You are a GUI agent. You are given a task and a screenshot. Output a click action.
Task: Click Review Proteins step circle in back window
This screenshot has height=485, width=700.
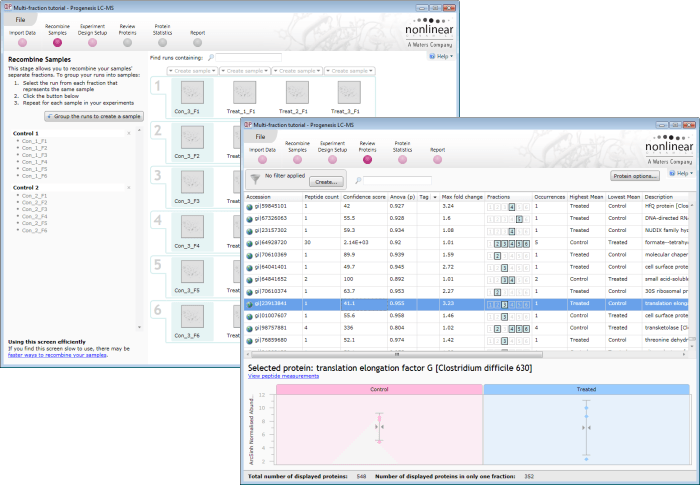tap(127, 43)
